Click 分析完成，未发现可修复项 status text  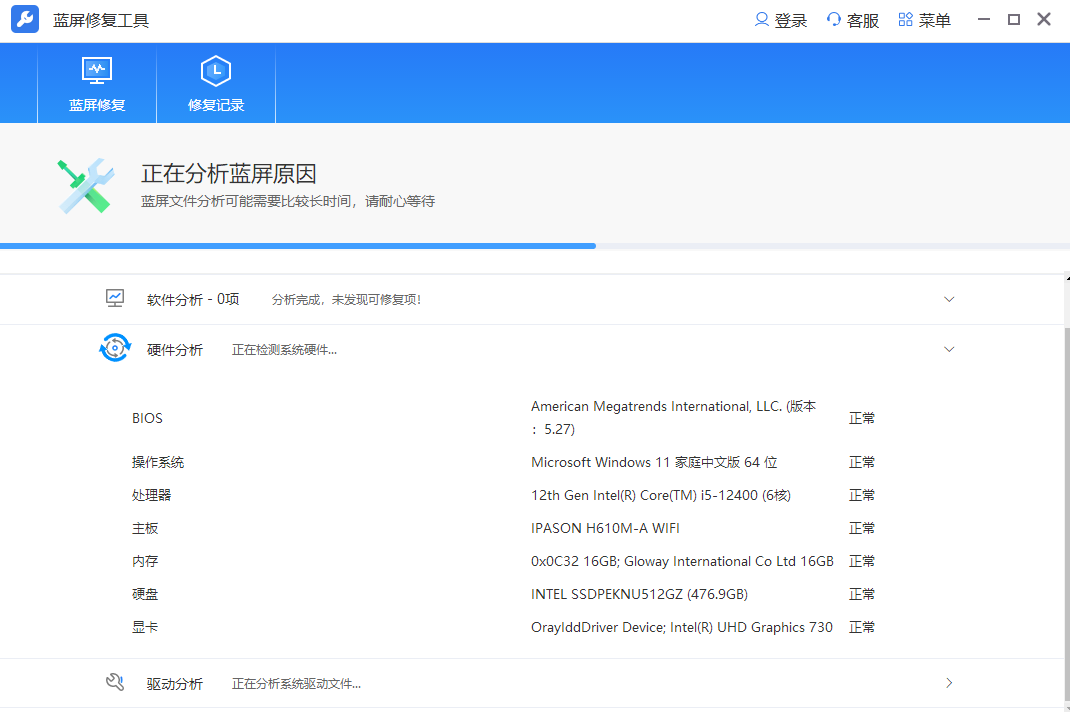(346, 300)
